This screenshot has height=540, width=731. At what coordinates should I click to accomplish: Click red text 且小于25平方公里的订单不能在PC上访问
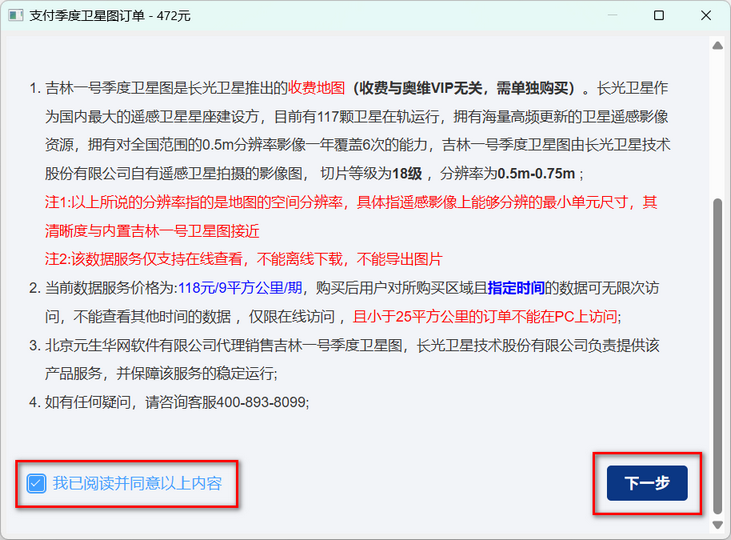485,317
